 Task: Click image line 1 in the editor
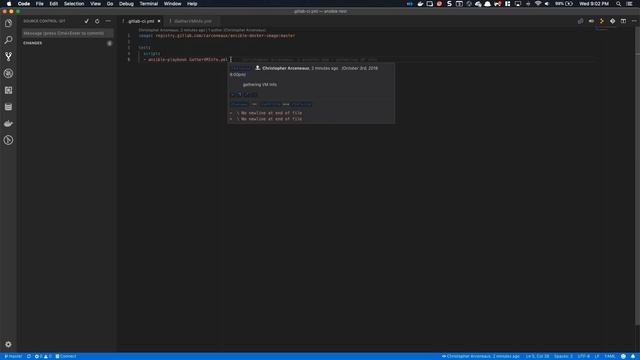click(216, 36)
